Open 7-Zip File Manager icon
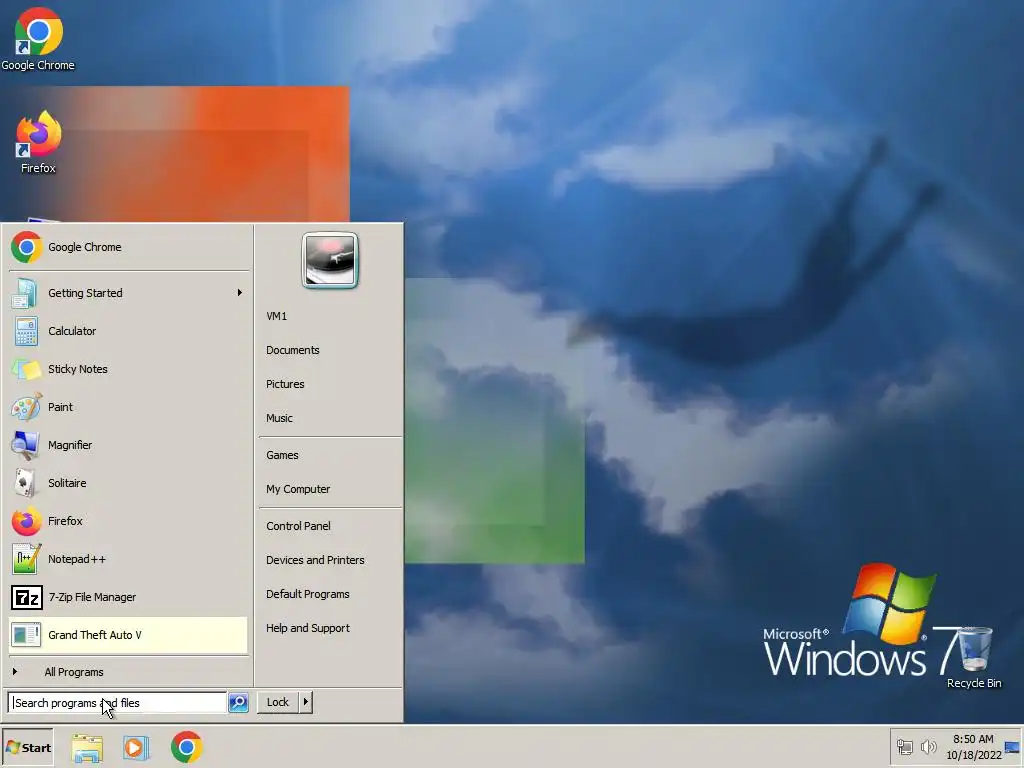This screenshot has width=1024, height=768. pyautogui.click(x=26, y=597)
